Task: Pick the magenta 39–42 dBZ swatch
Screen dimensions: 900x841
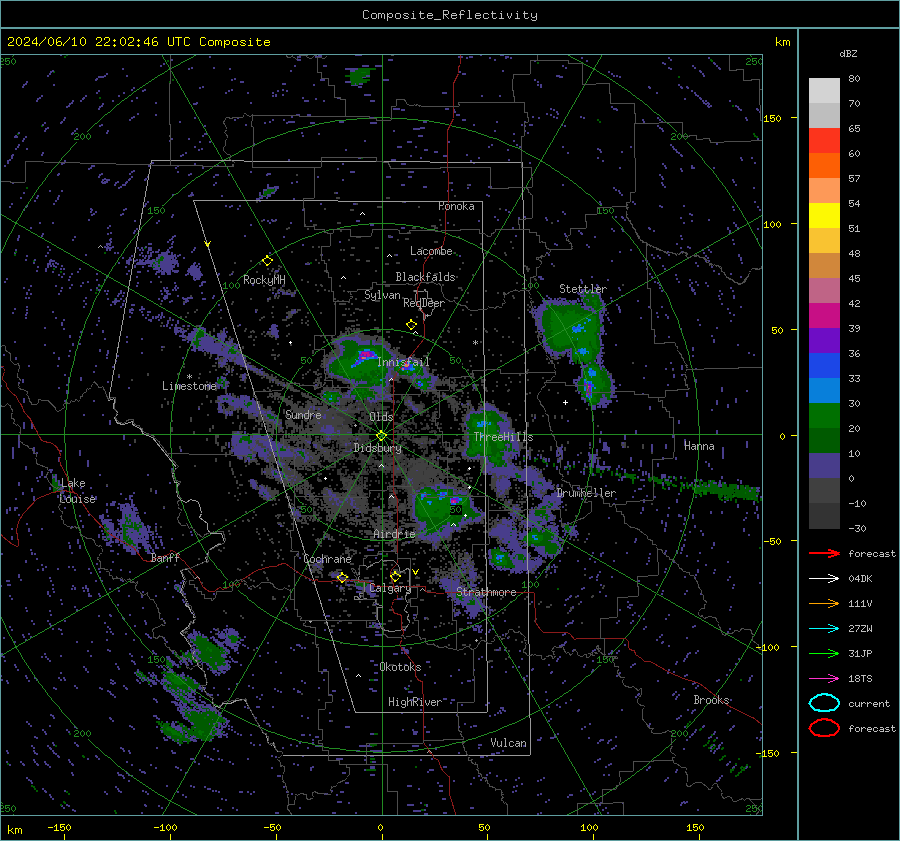Action: pos(824,316)
